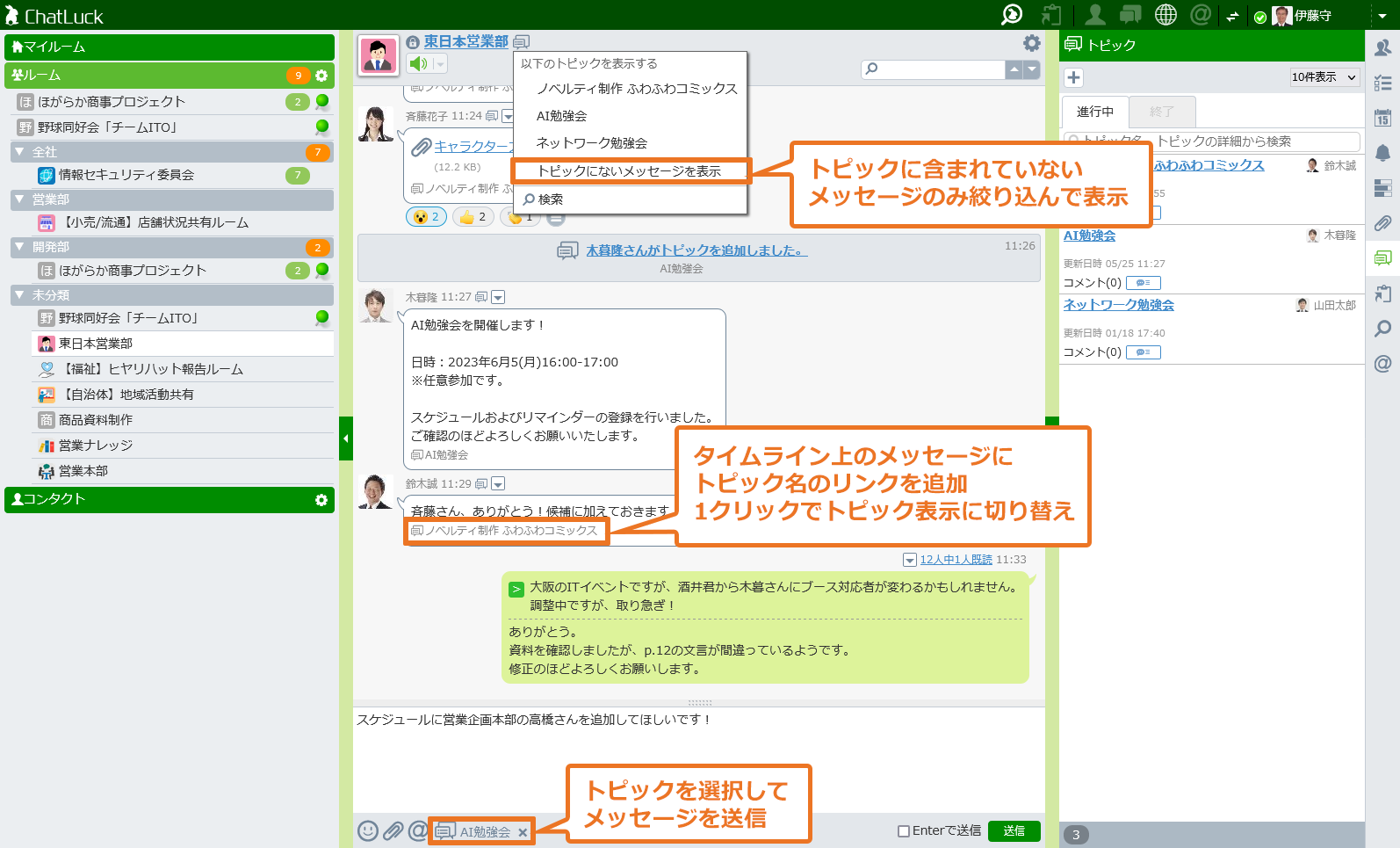Jump to the next search result with the down arrow
This screenshot has height=848, width=1400.
point(1032,69)
